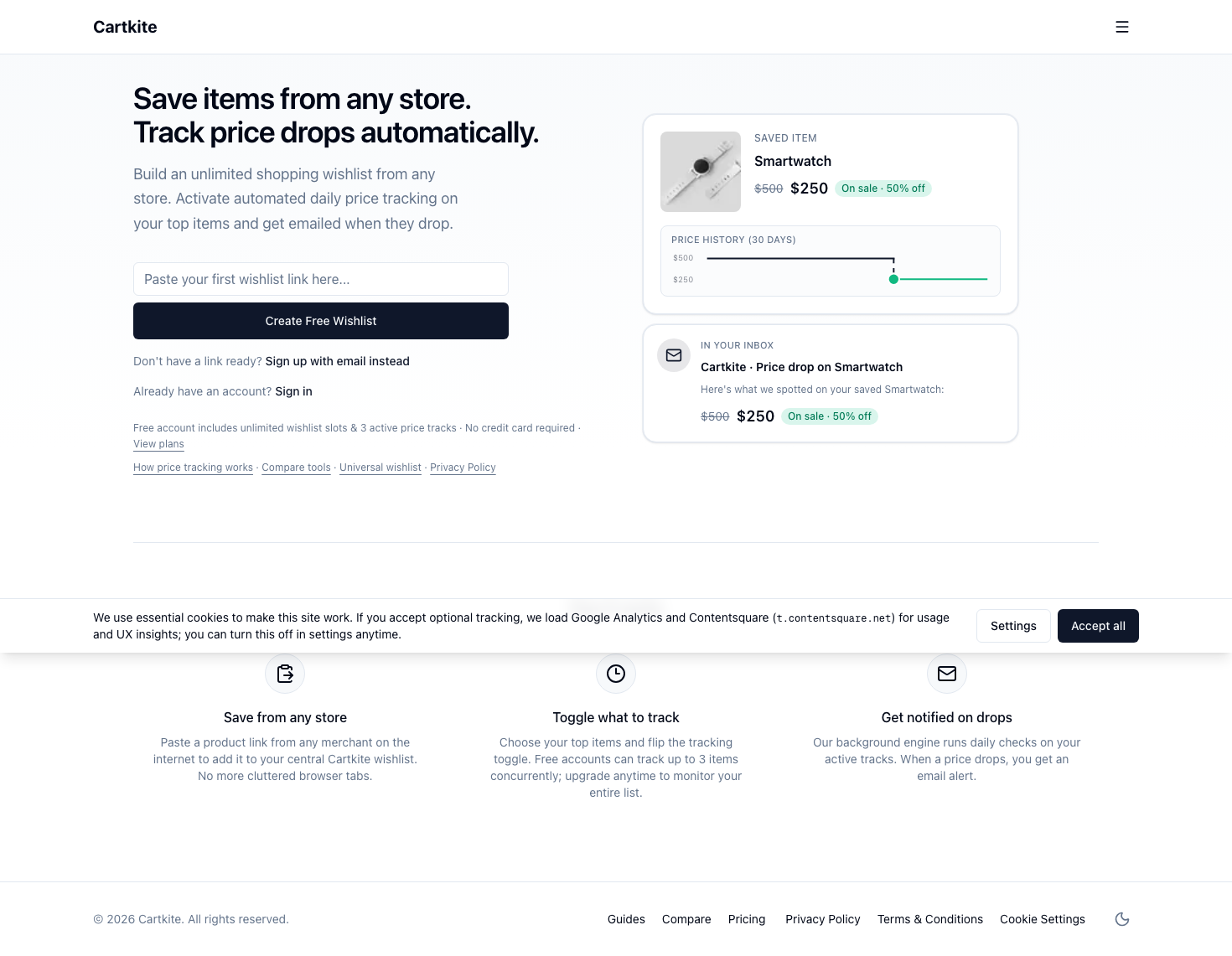Click the Cartkite logo

pos(125,27)
